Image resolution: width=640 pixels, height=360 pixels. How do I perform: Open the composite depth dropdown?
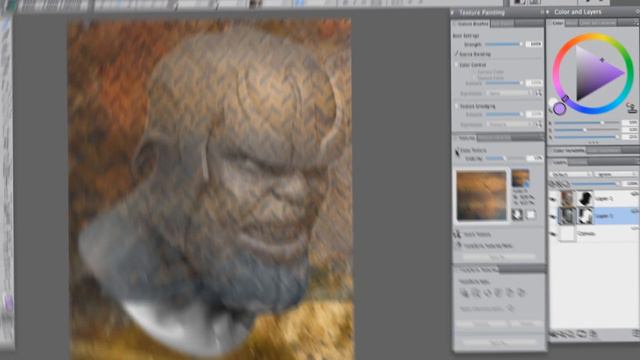pos(616,174)
